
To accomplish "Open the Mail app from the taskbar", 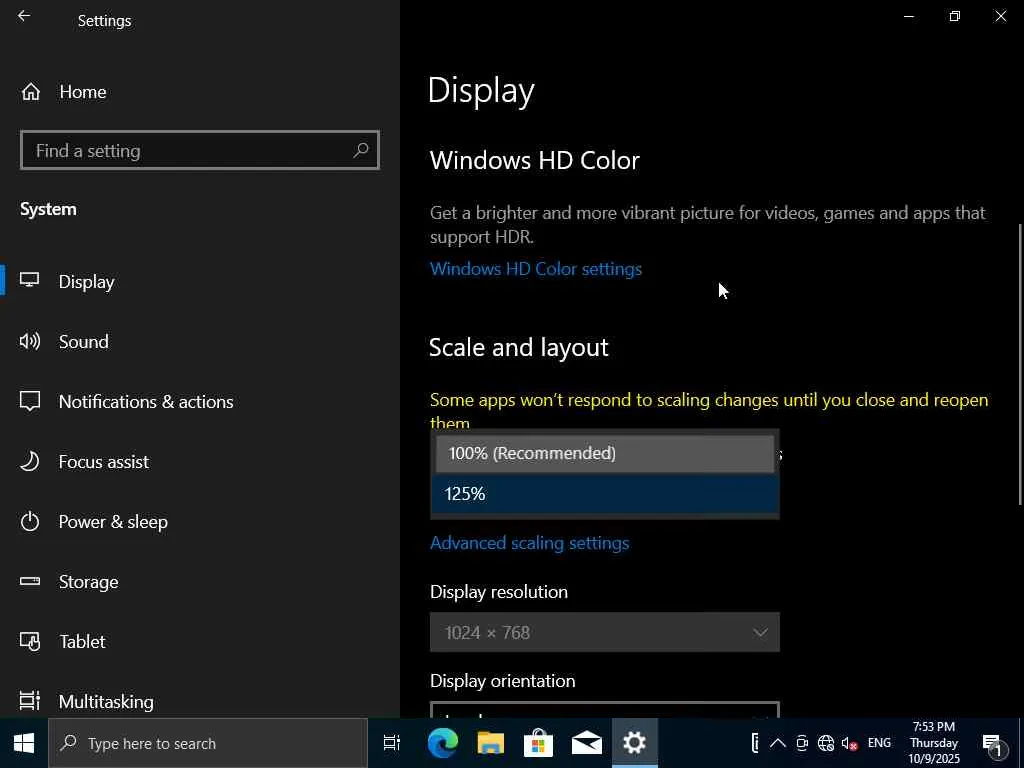I will 586,743.
